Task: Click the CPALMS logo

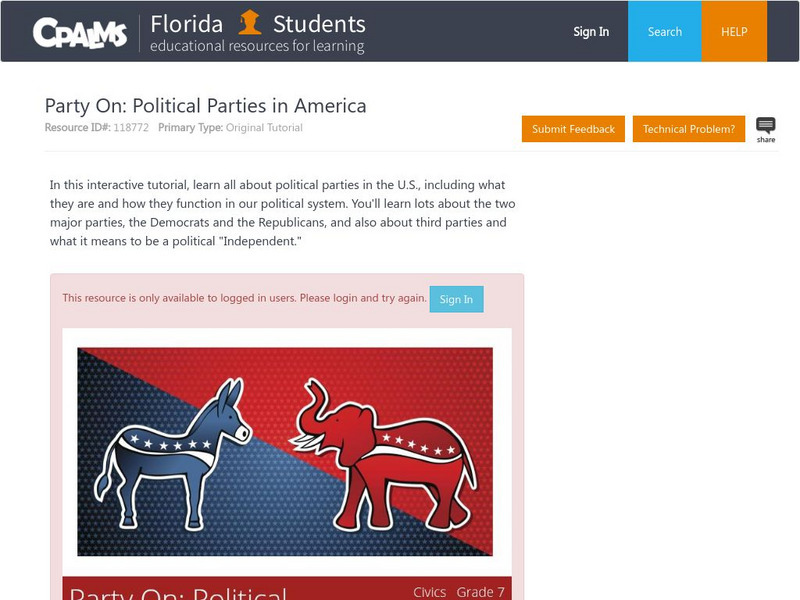Action: click(x=80, y=33)
